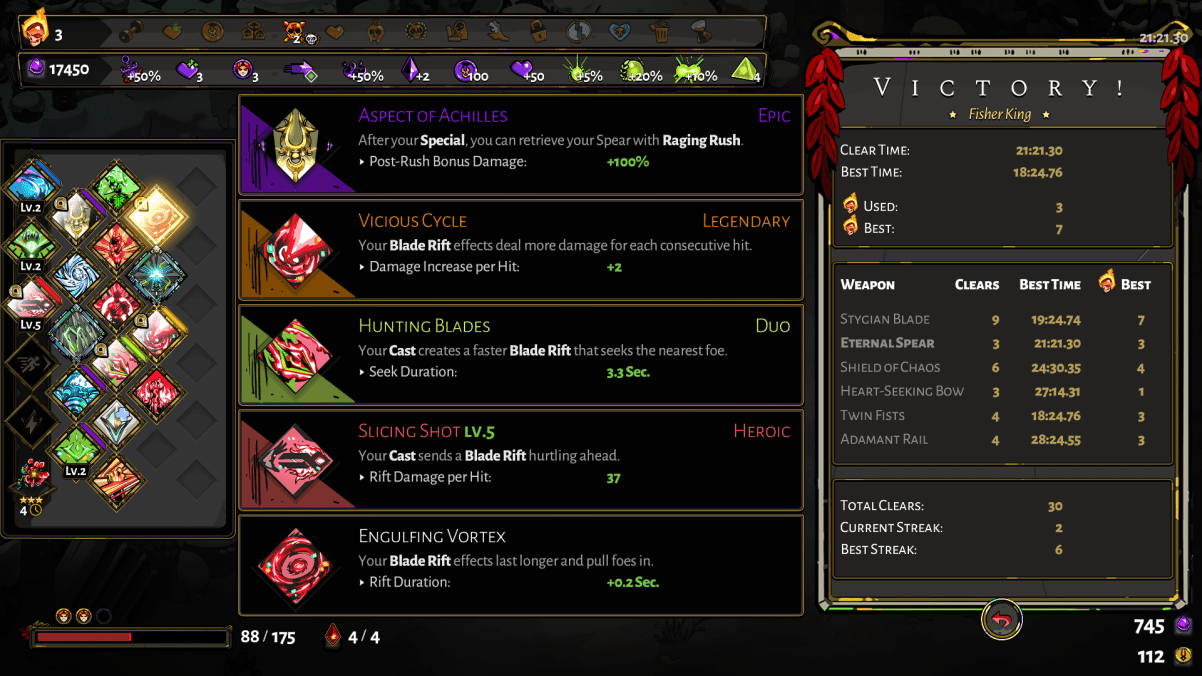Click the purple darkness crystal 17450 icon
The image size is (1202, 676).
coord(37,69)
